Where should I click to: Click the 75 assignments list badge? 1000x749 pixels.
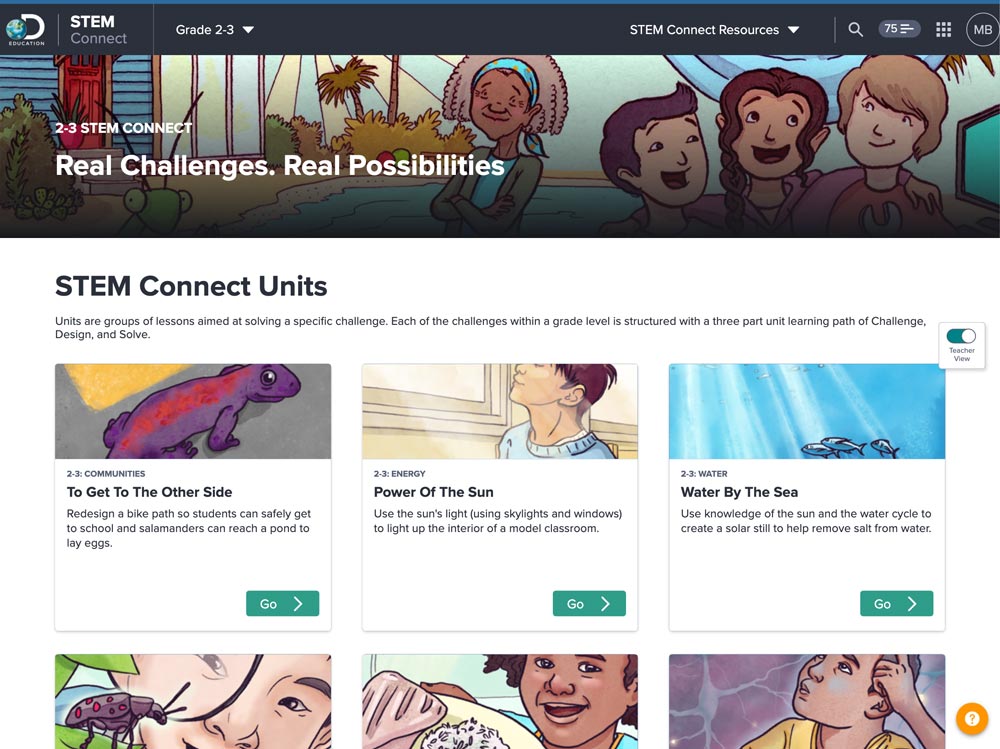click(899, 29)
